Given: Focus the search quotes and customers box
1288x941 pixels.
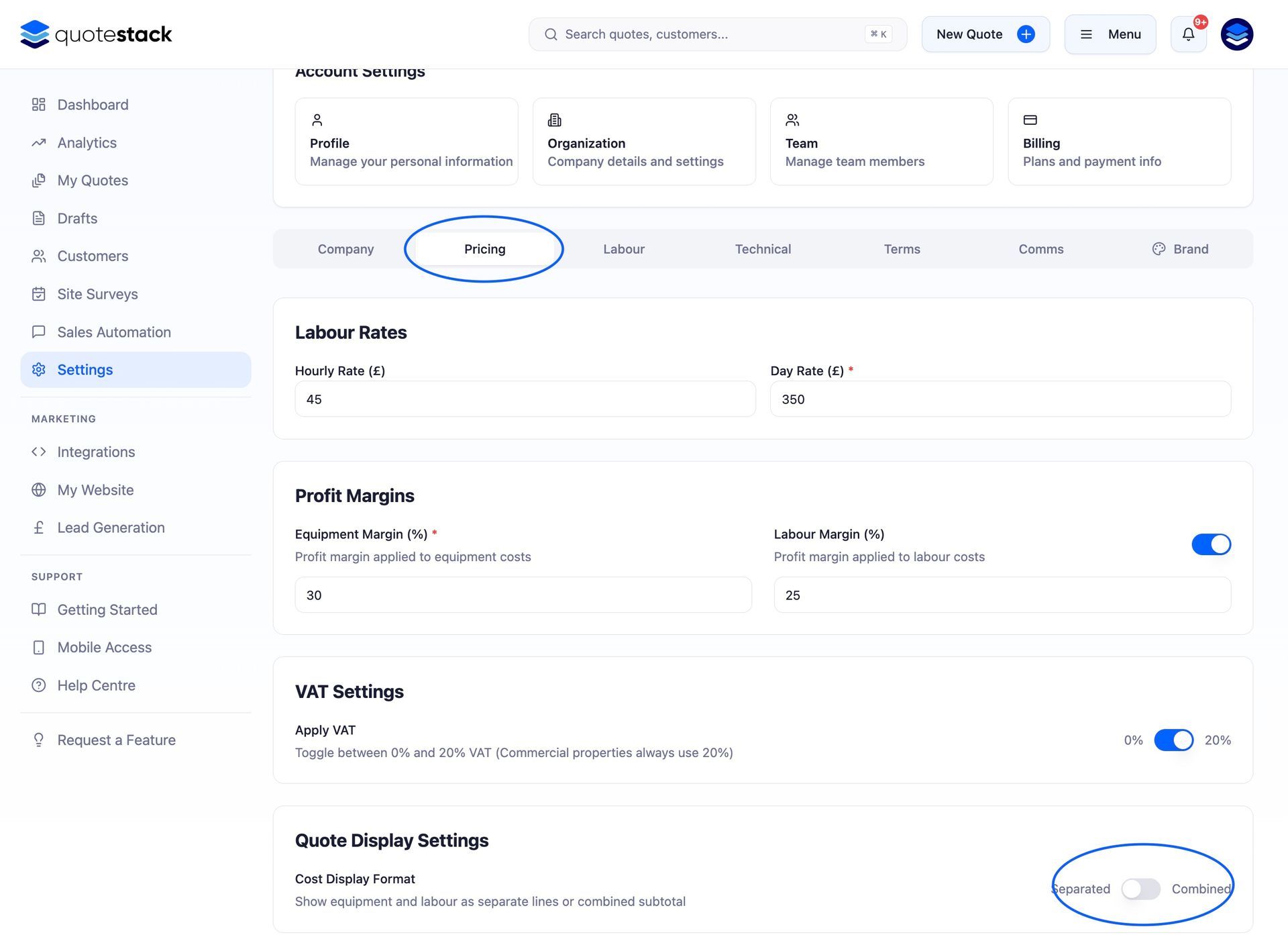Looking at the screenshot, I should pyautogui.click(x=711, y=34).
